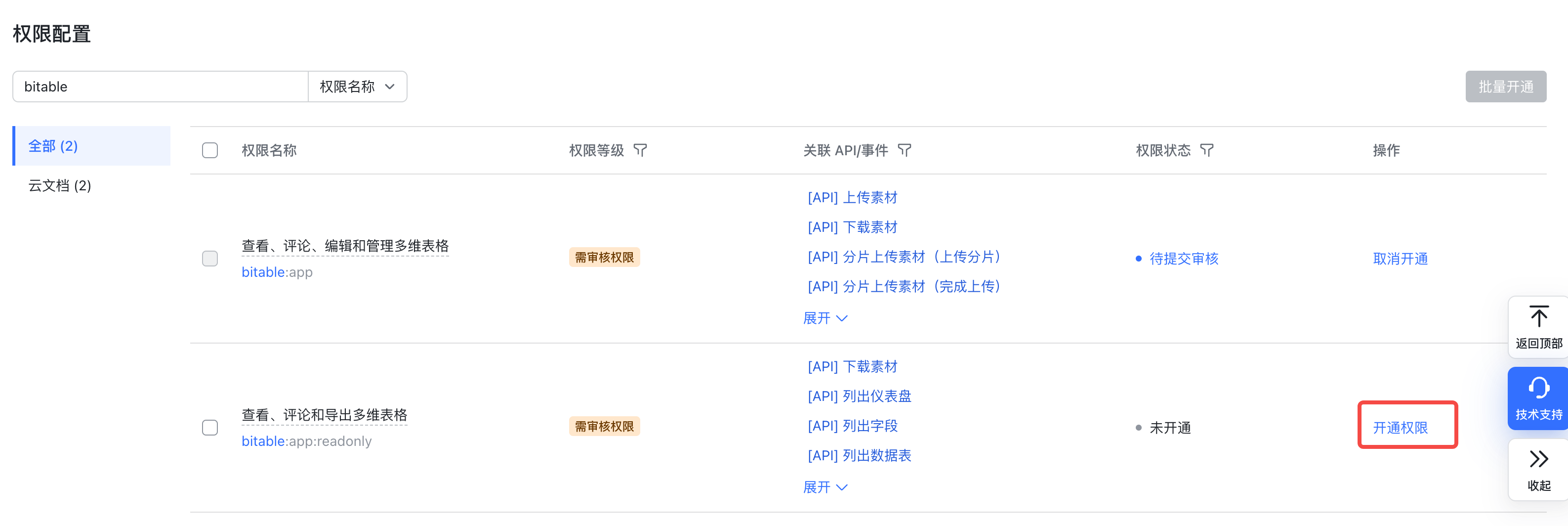This screenshot has width=1568, height=526.
Task: Open the [API] 列出仪表盘 link
Action: (x=859, y=396)
